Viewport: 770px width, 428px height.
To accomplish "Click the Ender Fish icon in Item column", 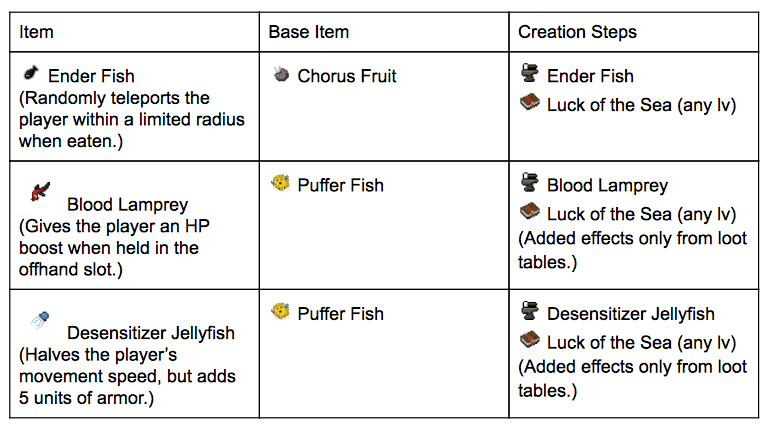I will 30,74.
